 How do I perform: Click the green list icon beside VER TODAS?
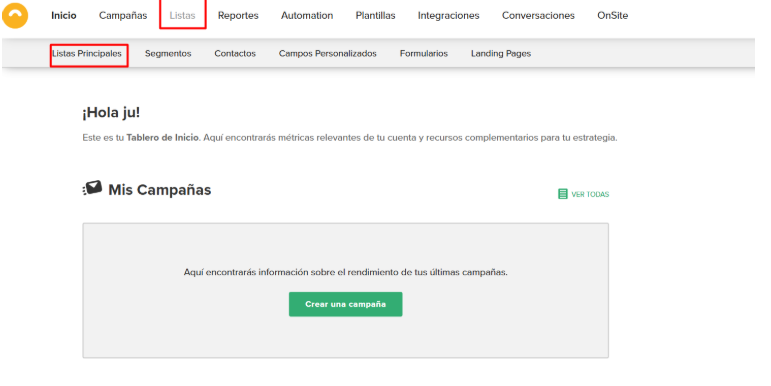563,194
